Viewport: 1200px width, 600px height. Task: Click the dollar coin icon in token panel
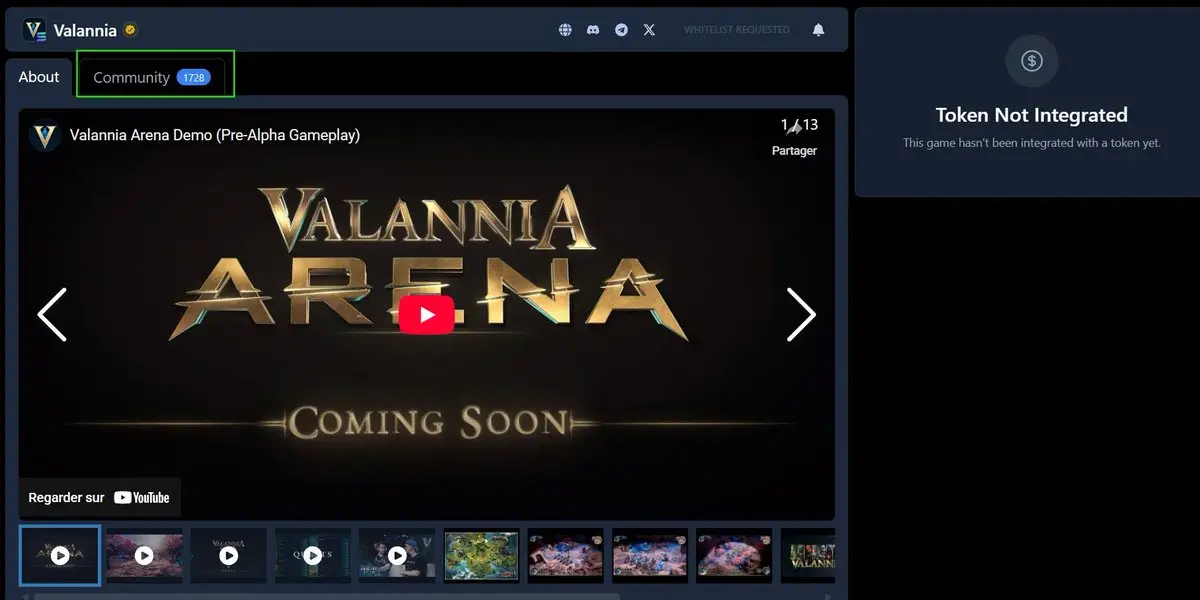pyautogui.click(x=1032, y=61)
